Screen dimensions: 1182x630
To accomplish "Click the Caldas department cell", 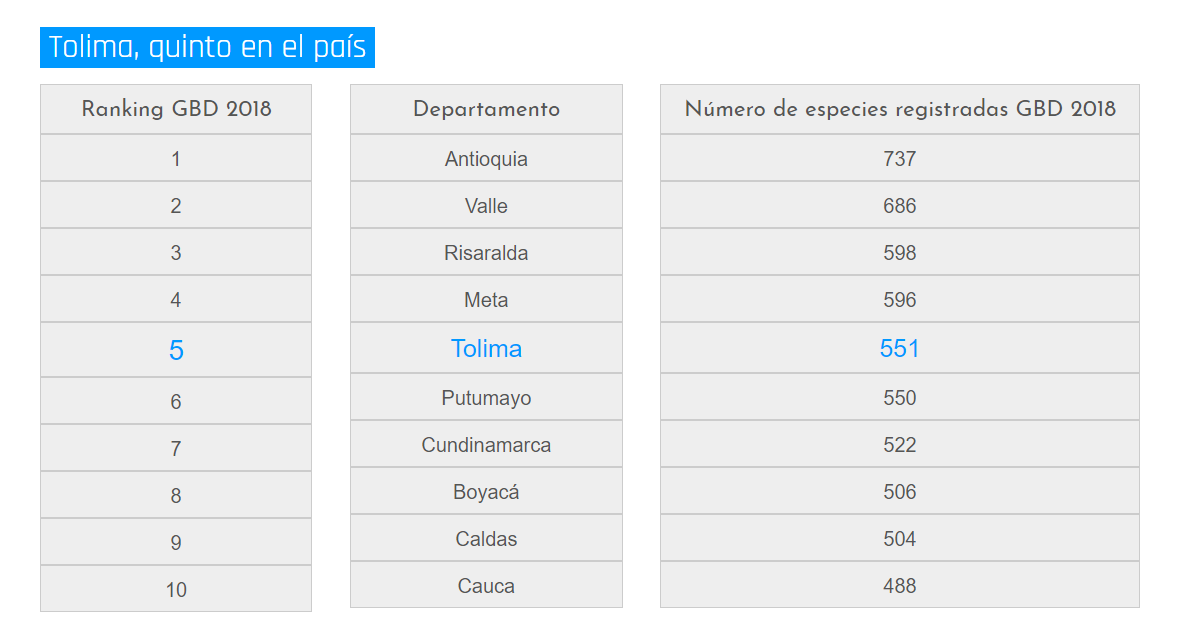I will [486, 539].
